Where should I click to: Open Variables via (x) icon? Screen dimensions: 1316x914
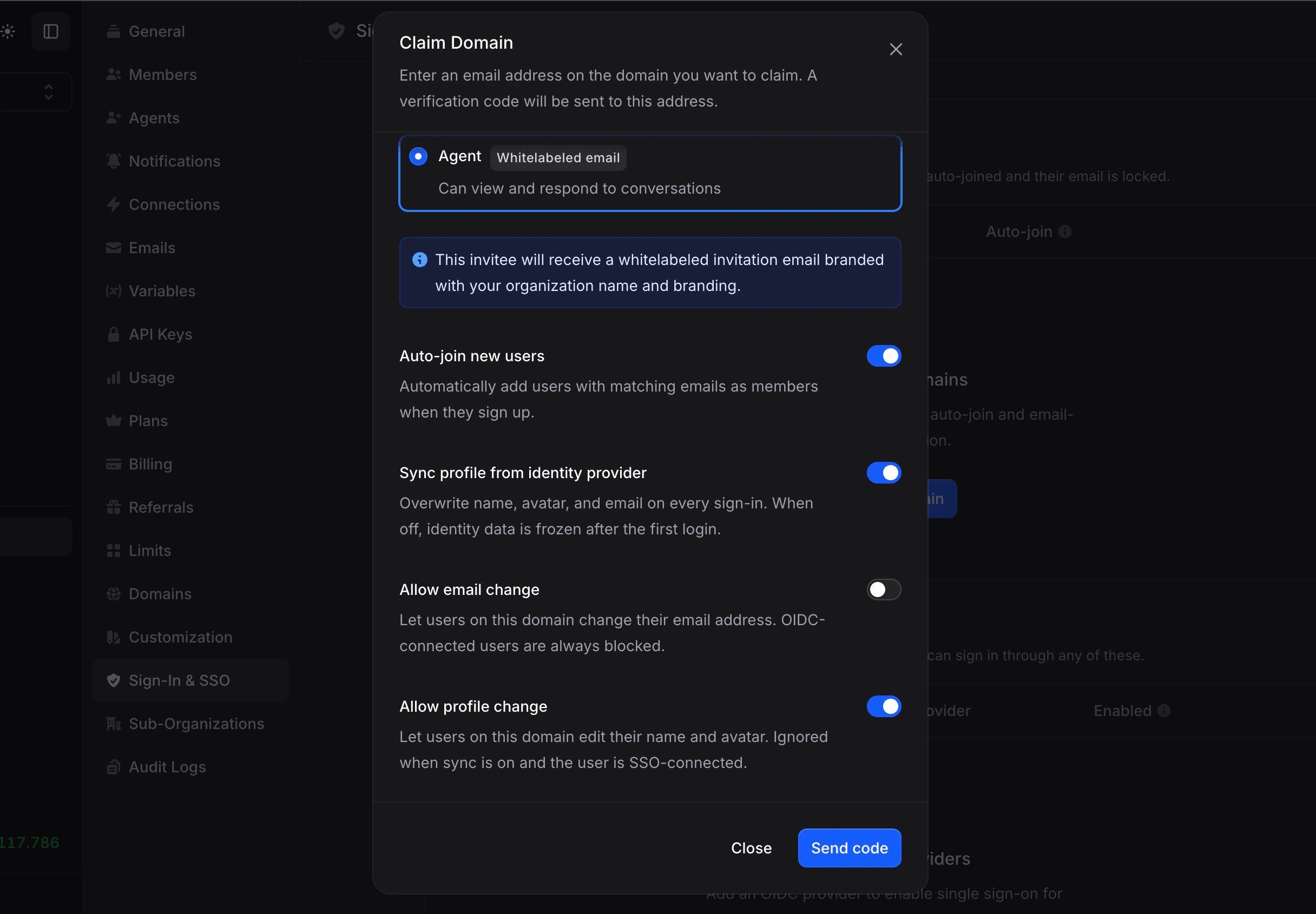pyautogui.click(x=114, y=291)
